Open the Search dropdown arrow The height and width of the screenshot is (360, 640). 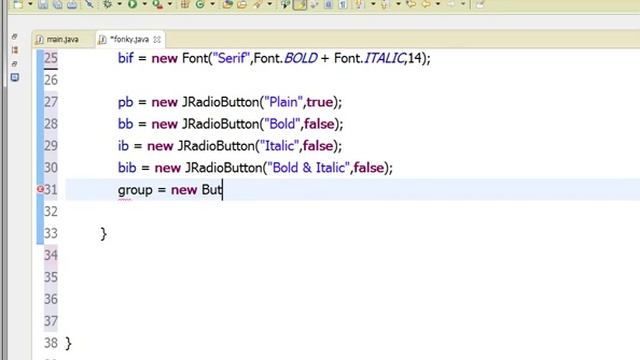[x=270, y=4]
